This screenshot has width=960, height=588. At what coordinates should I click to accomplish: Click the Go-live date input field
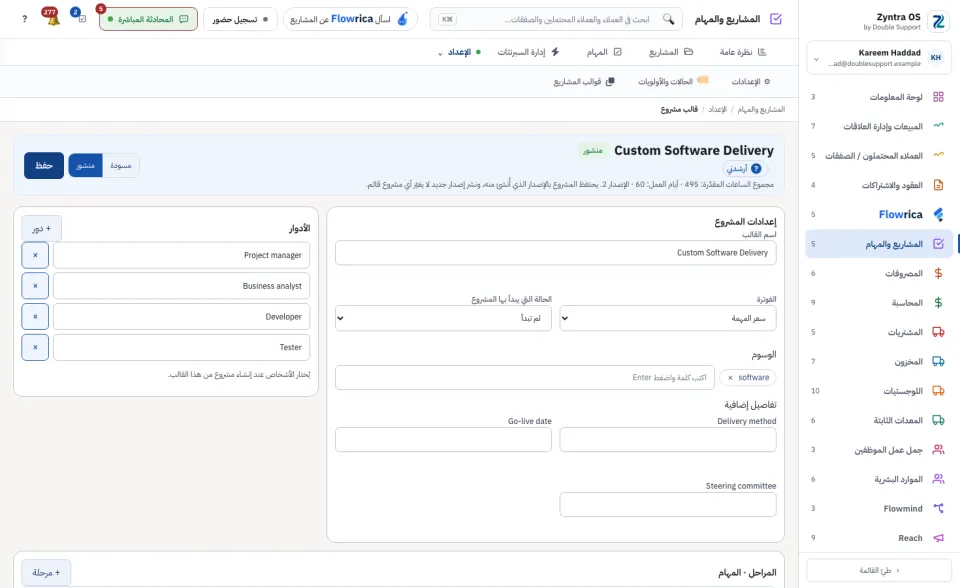[443, 440]
